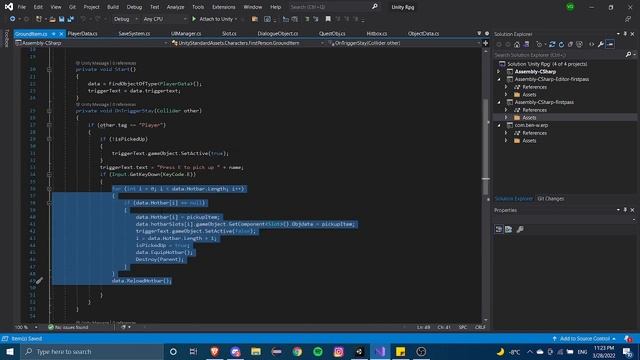The image size is (640, 360).
Task: Click the Save All toolbar icon
Action: coord(71,19)
